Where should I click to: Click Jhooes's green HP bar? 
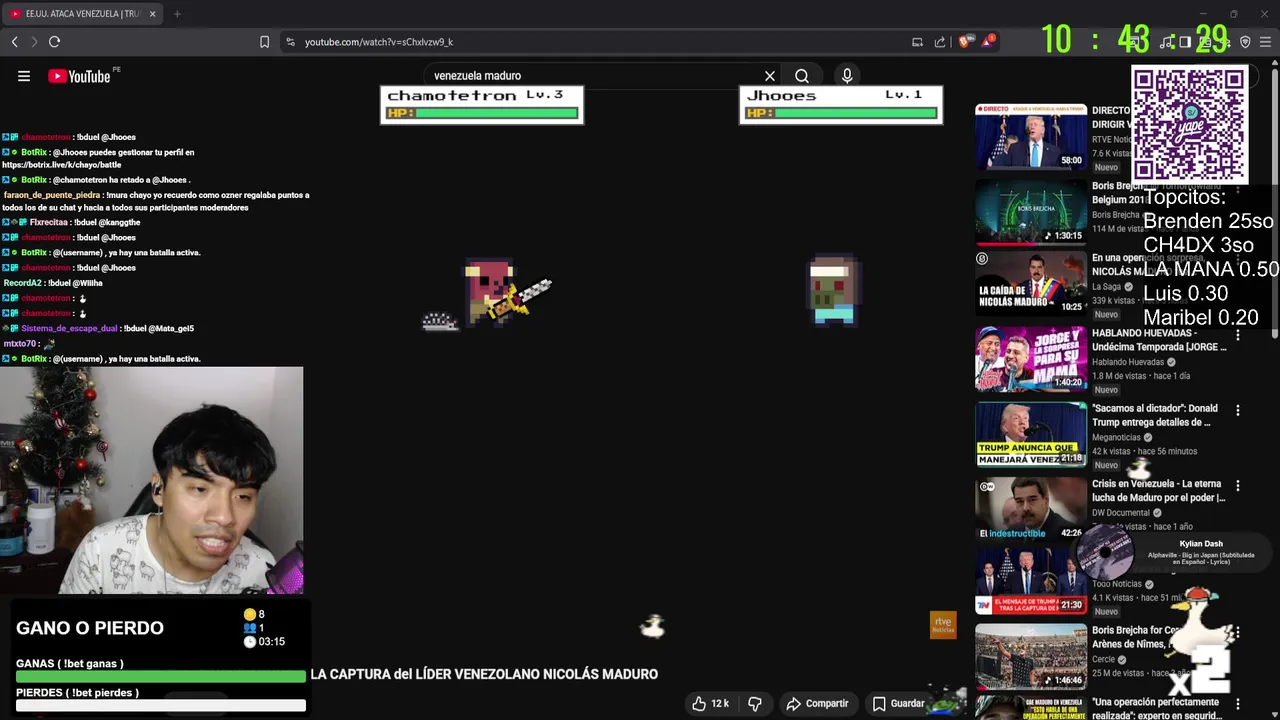pyautogui.click(x=856, y=113)
